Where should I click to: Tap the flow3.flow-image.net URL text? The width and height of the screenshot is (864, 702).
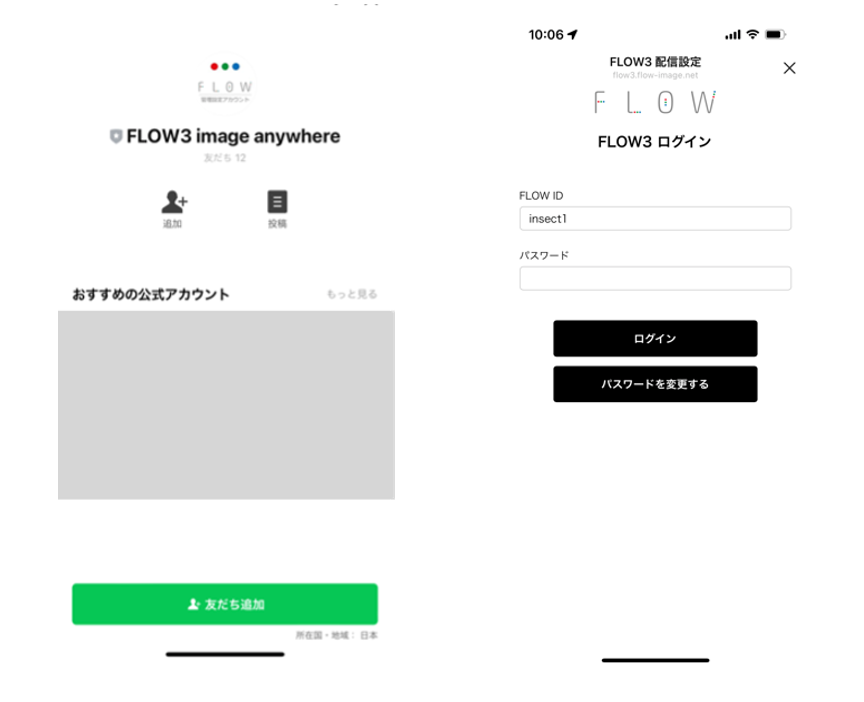coord(655,75)
